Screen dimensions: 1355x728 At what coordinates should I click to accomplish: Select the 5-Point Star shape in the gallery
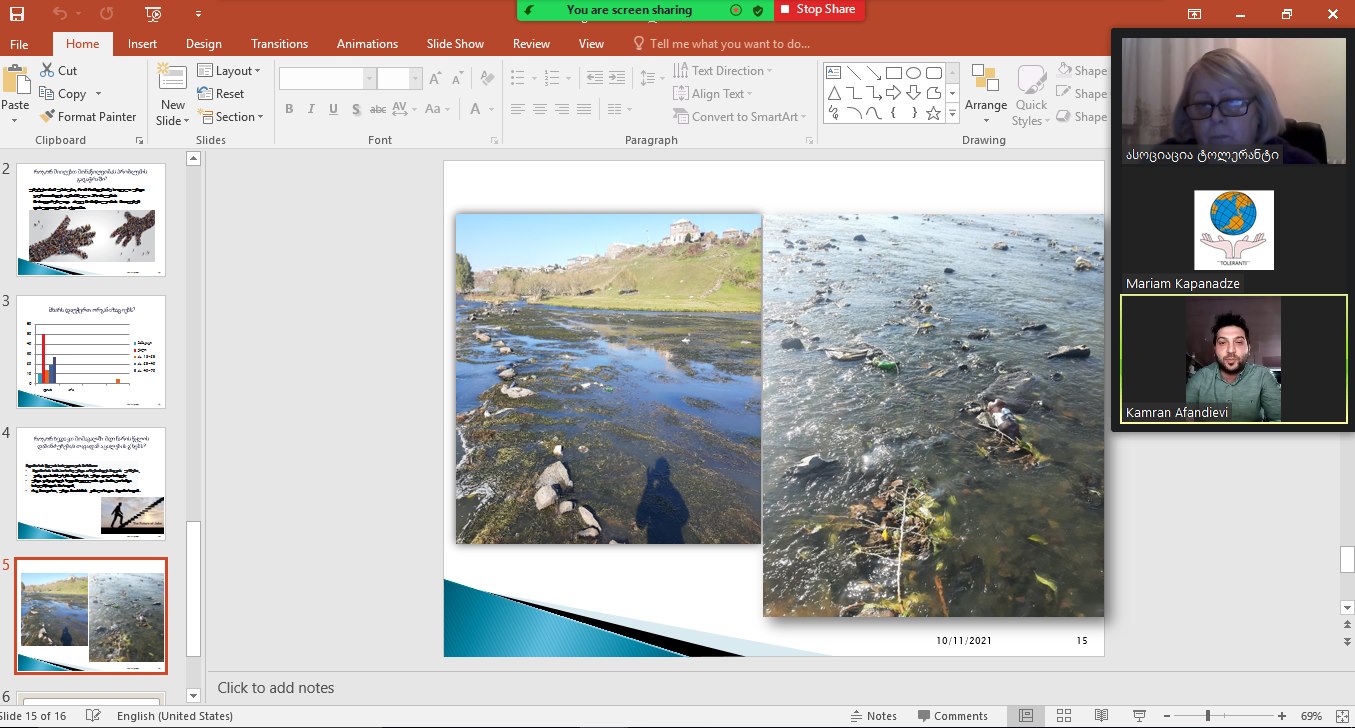click(x=934, y=113)
